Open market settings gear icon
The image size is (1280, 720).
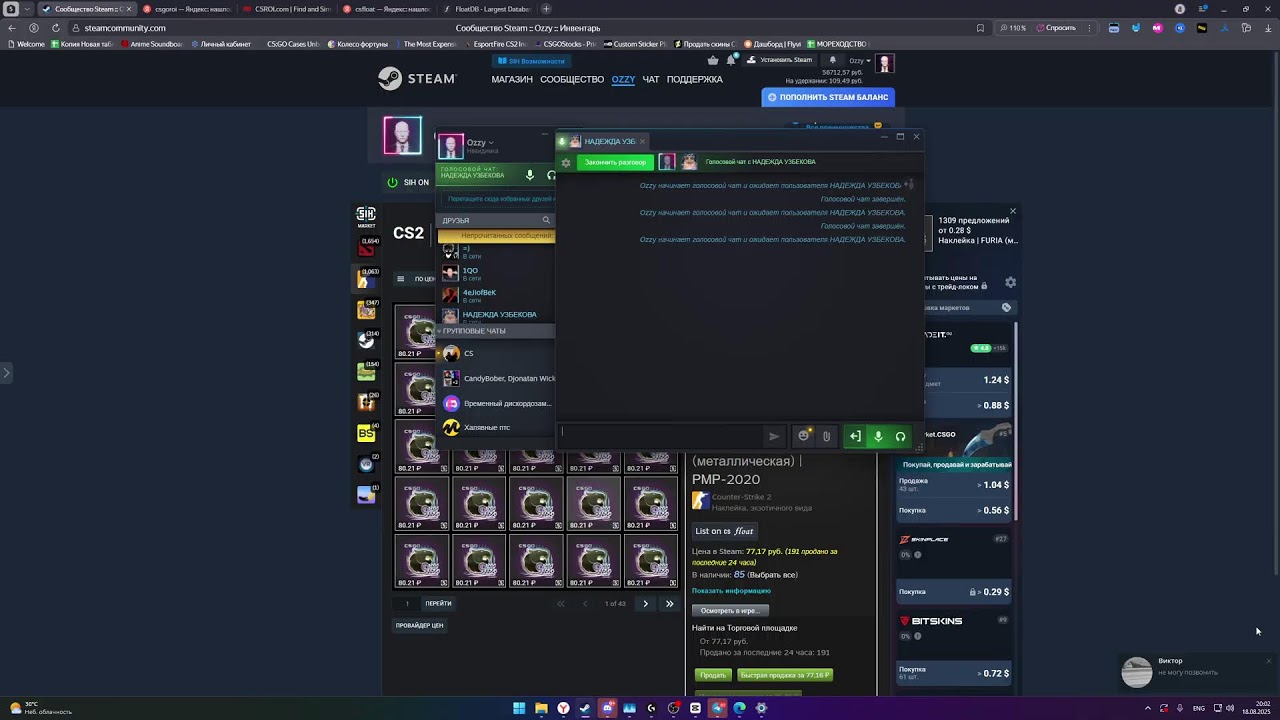(1010, 283)
